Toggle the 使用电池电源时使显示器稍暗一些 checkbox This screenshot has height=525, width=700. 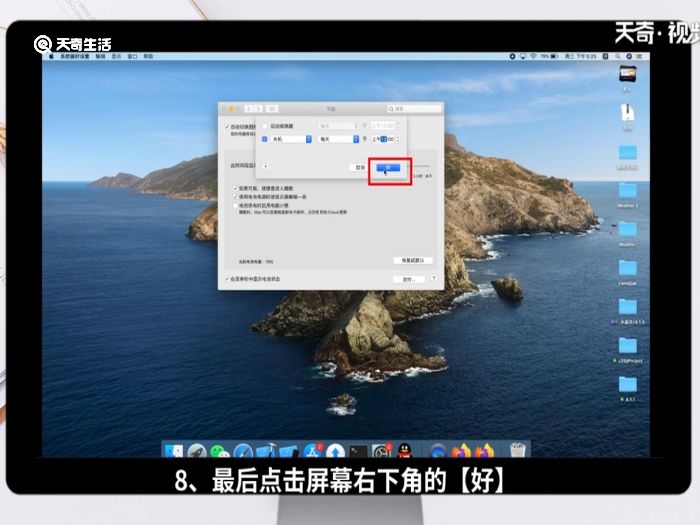(x=235, y=197)
